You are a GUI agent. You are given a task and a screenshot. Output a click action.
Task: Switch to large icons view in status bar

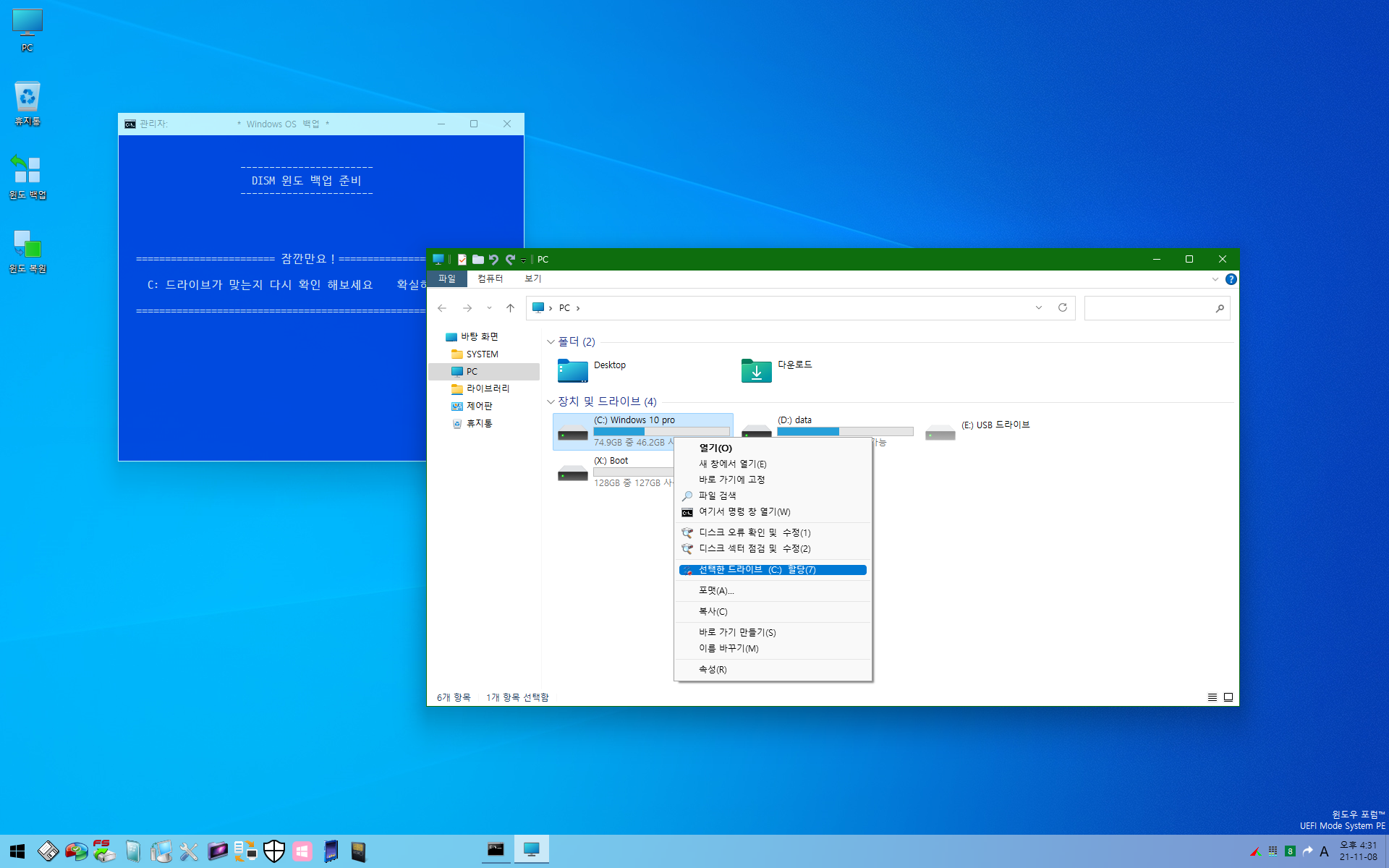(x=1228, y=697)
